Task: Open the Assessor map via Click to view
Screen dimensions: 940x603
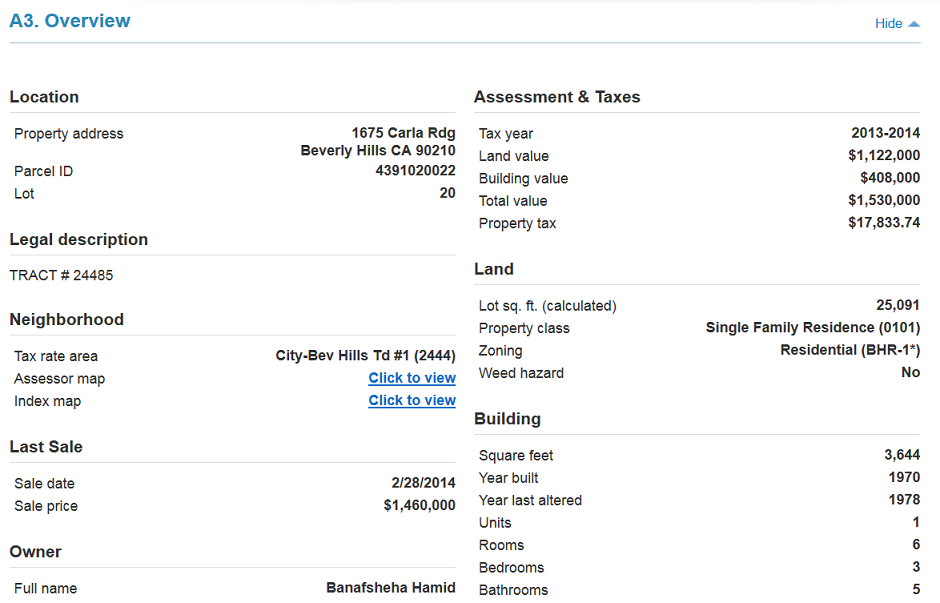Action: pos(411,378)
